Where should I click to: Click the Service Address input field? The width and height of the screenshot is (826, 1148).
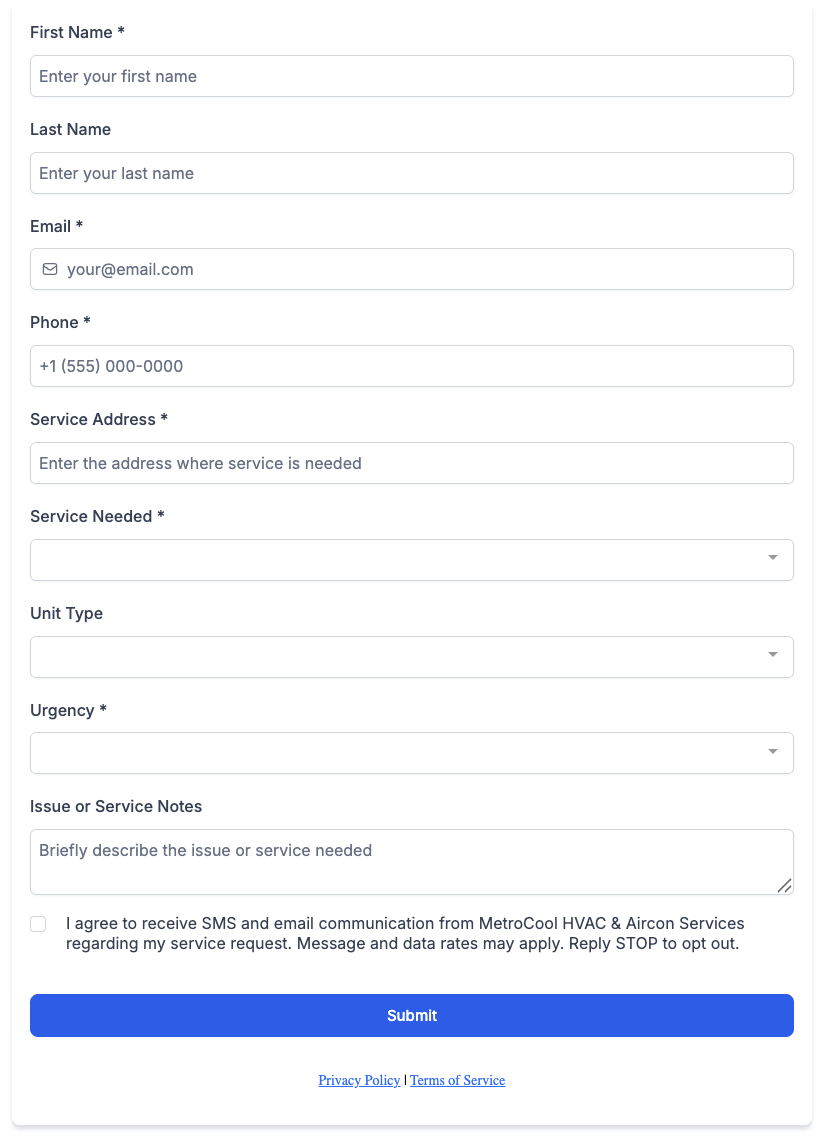coord(412,463)
